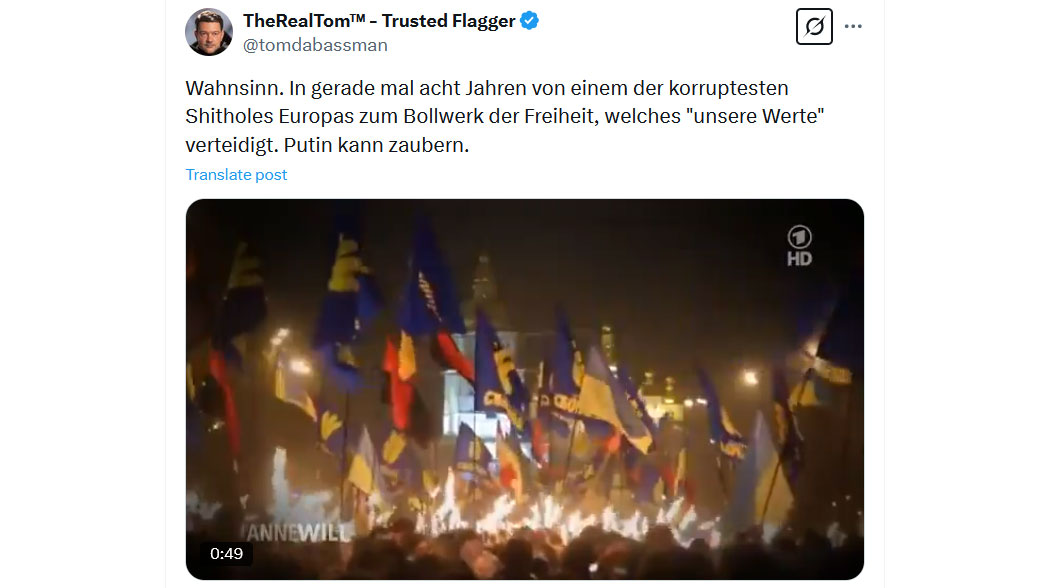Click the ANNEWILL watermark in the video
The image size is (1050, 588).
tap(299, 533)
